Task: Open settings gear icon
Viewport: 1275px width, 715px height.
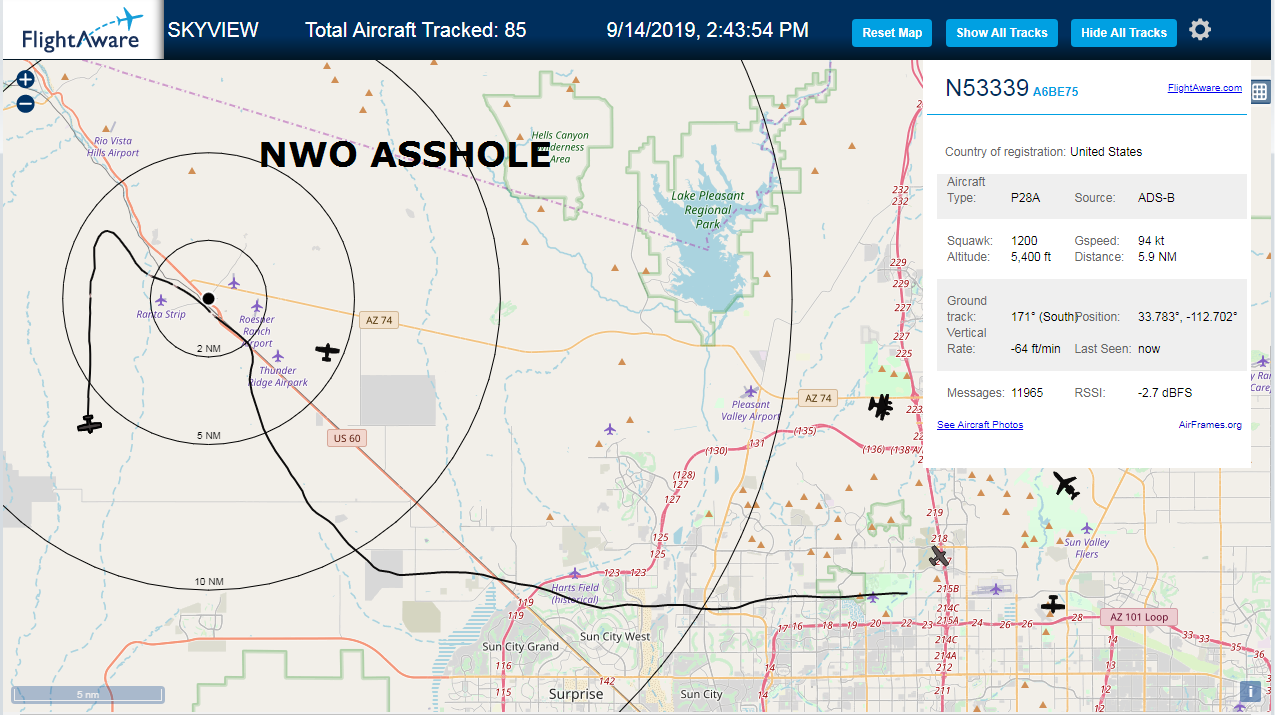Action: tap(1200, 30)
